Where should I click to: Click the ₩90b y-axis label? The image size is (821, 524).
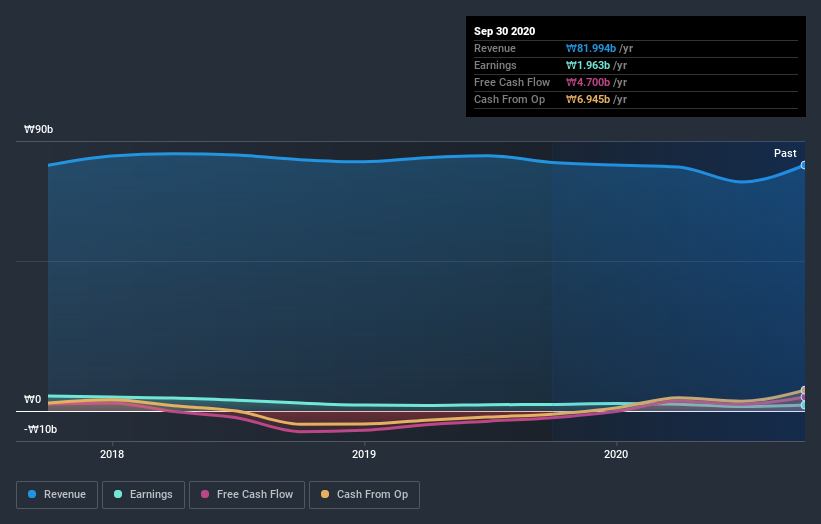(x=38, y=129)
